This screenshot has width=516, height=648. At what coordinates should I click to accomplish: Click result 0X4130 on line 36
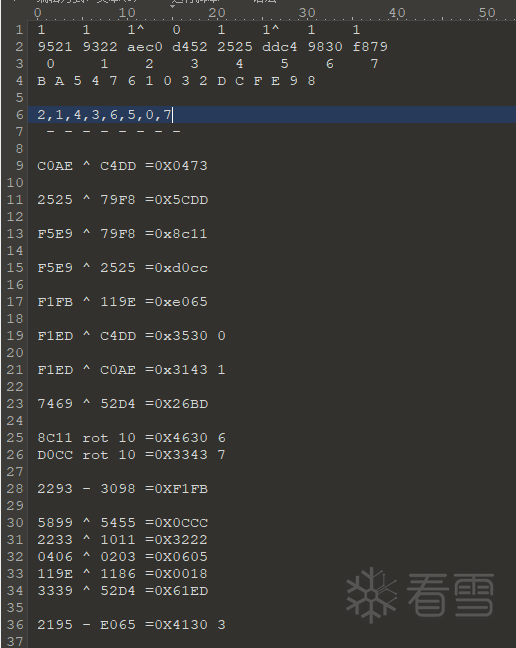click(x=181, y=624)
